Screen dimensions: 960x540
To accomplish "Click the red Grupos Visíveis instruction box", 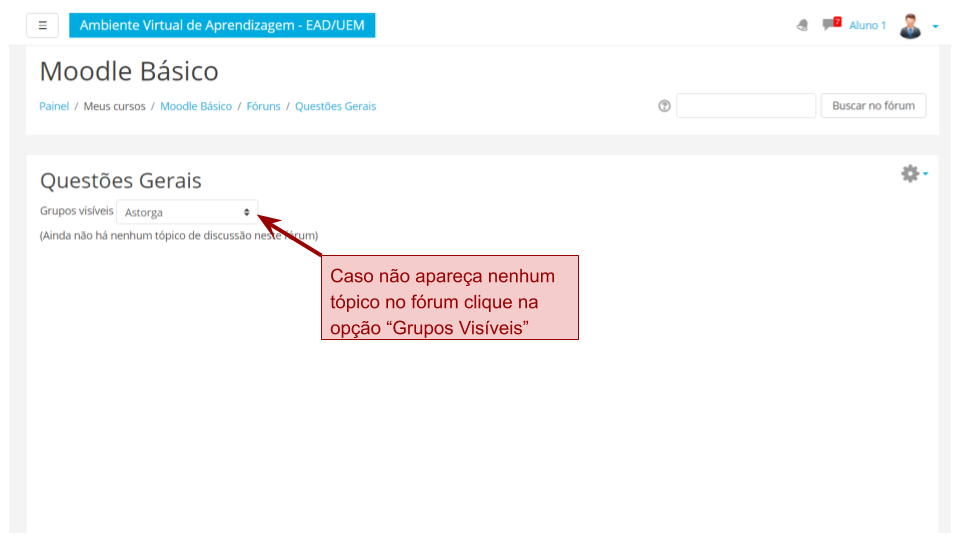I will coord(450,298).
